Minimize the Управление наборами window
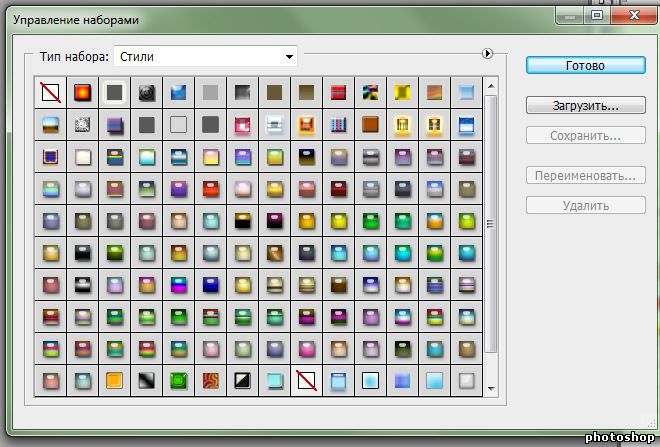 pos(570,16)
